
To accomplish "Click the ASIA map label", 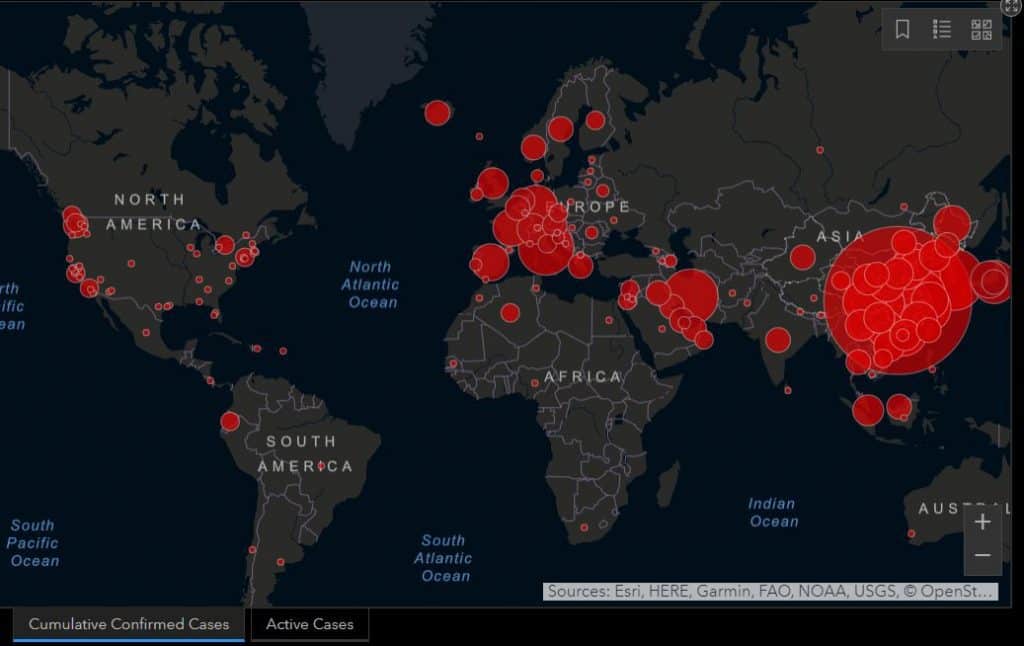I will tap(840, 236).
